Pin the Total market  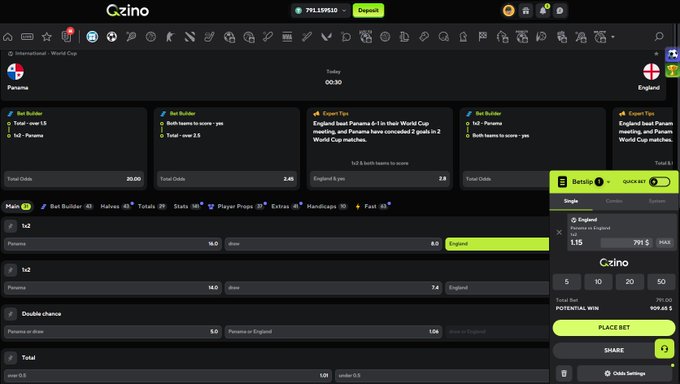point(11,358)
